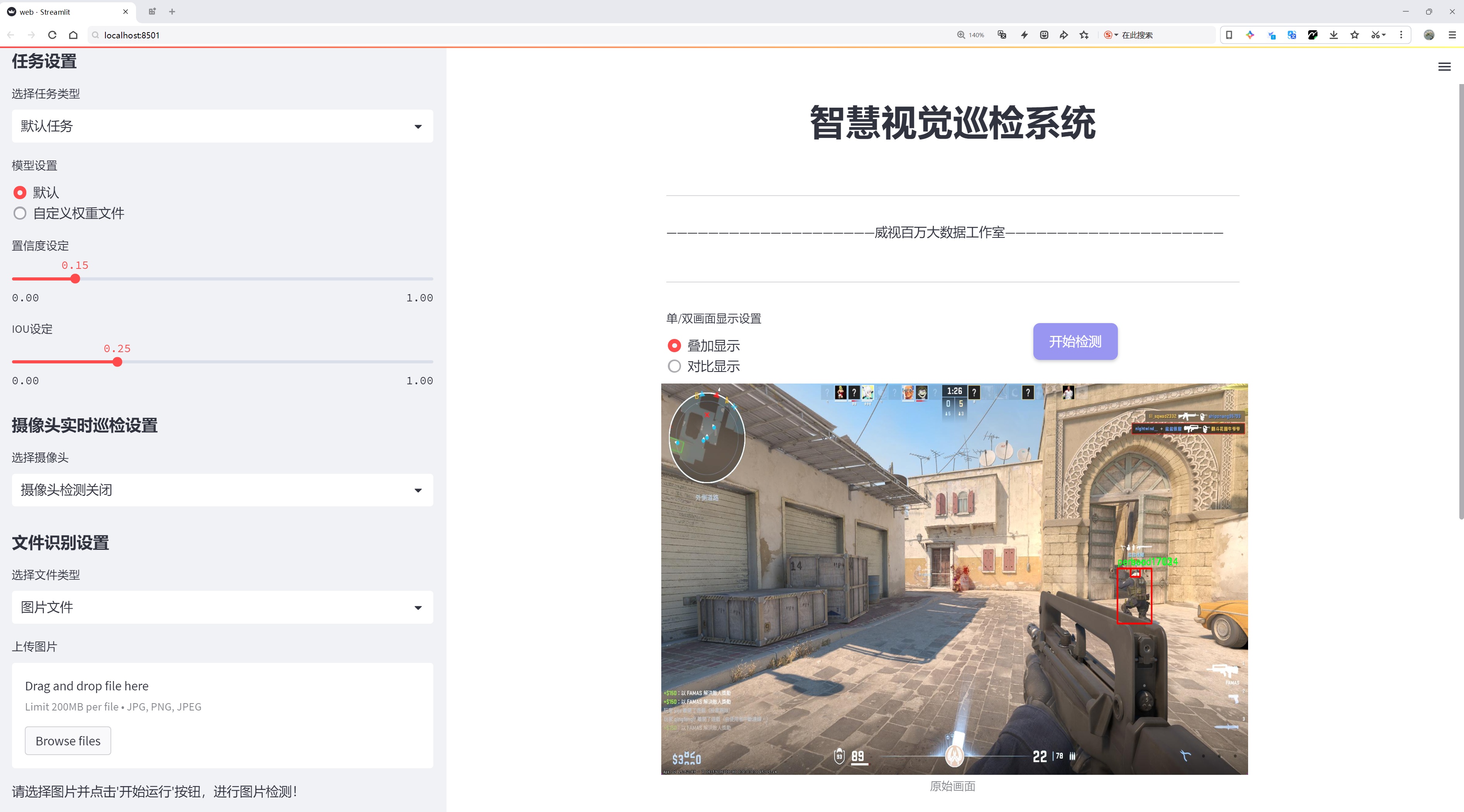
Task: Click the 开始检测 start detection button
Action: tap(1075, 341)
